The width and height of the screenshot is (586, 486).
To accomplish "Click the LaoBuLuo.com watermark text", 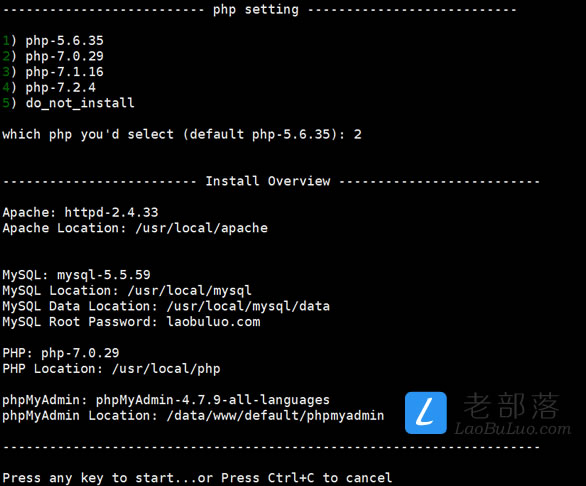I will click(513, 428).
